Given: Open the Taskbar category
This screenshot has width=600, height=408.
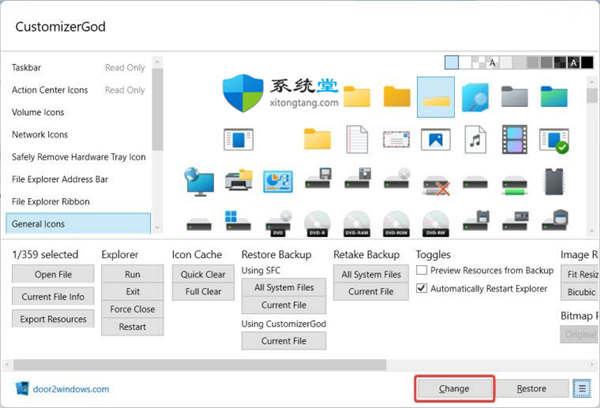Looking at the screenshot, I should 78,68.
